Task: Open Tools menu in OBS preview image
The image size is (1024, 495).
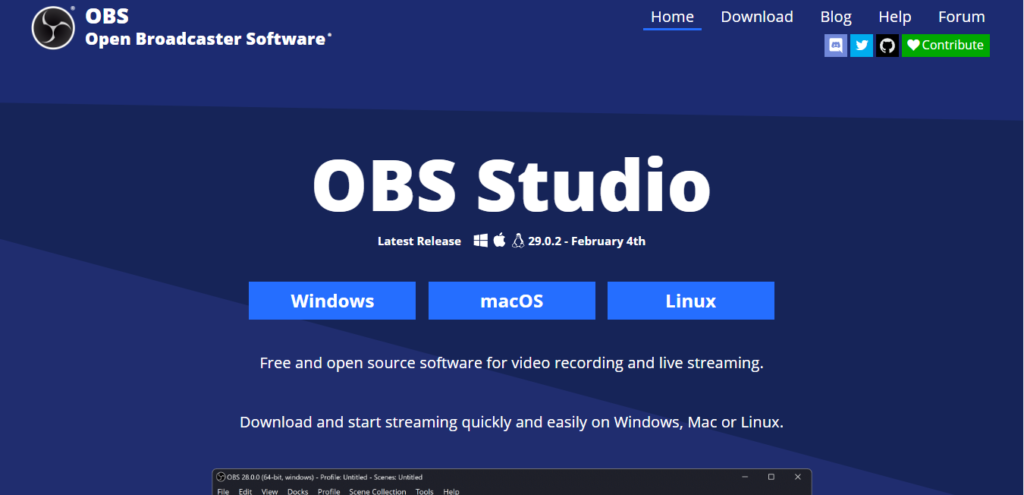Action: [x=424, y=491]
